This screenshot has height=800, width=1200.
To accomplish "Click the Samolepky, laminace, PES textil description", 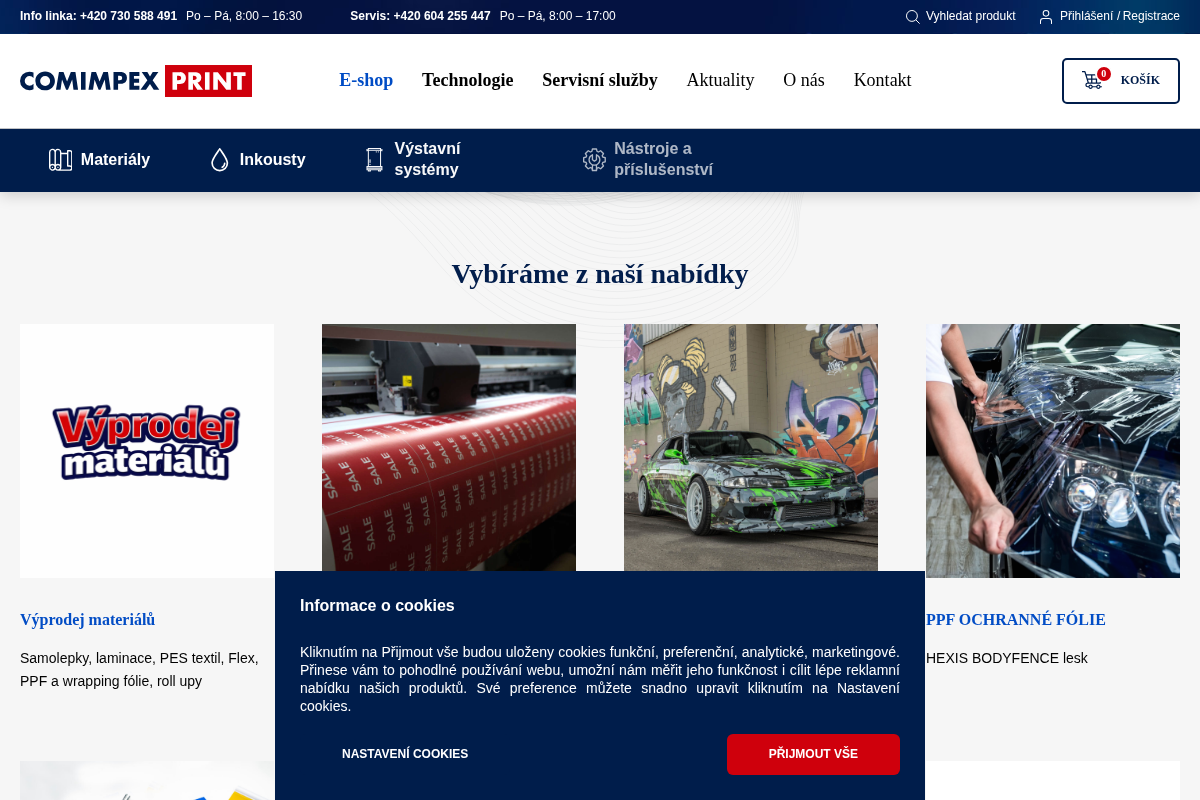I will 139,670.
